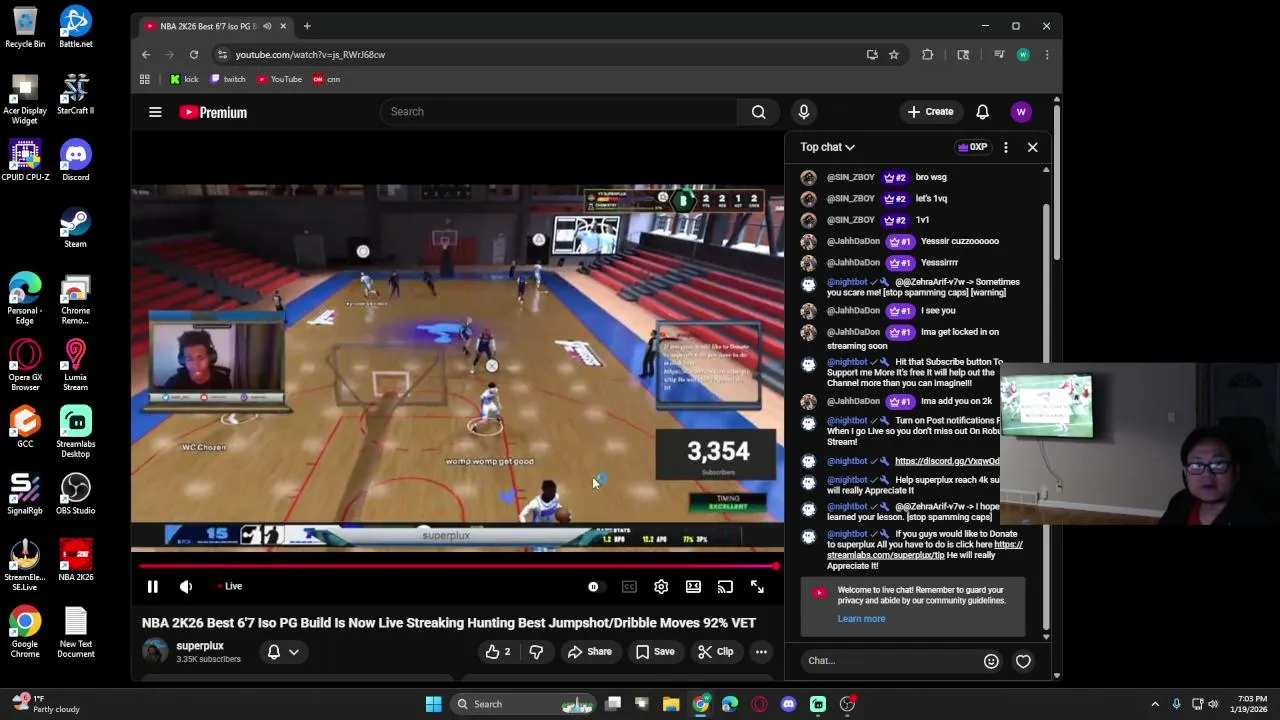Click the red video progress bar
This screenshot has width=1280, height=720.
click(x=457, y=567)
